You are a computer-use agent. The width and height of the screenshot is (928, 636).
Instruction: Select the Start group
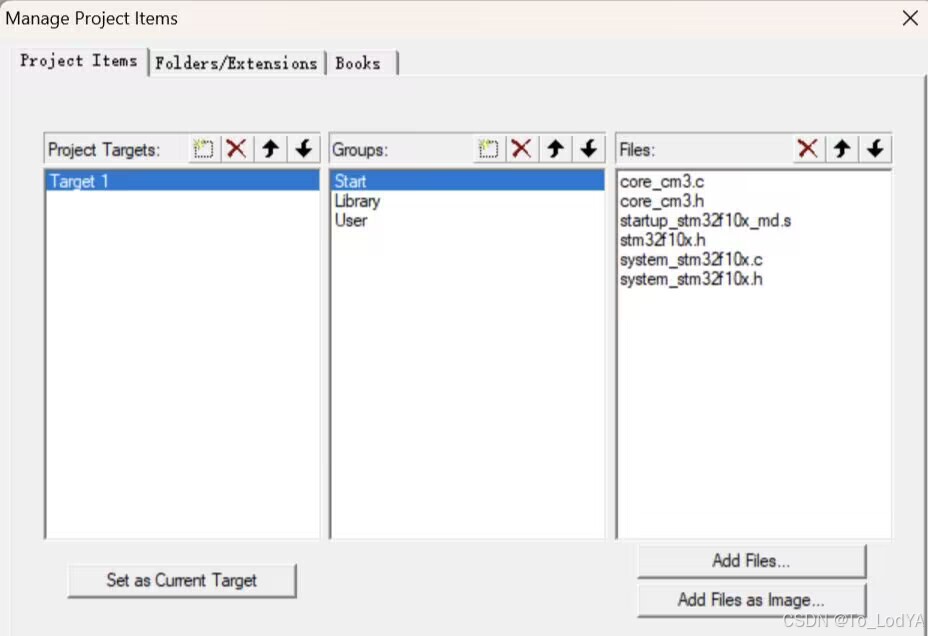468,181
